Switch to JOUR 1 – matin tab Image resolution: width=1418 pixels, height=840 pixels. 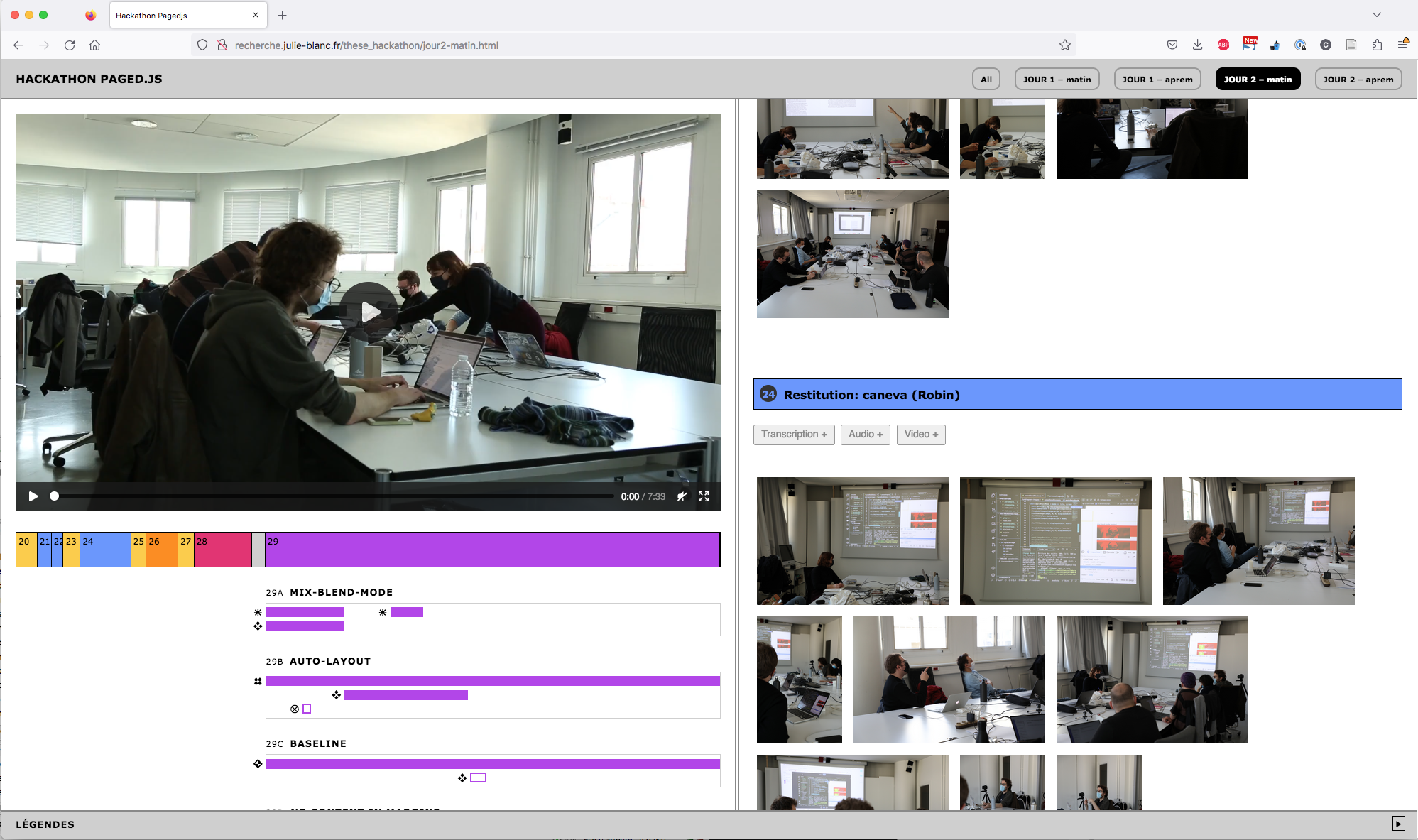1056,80
